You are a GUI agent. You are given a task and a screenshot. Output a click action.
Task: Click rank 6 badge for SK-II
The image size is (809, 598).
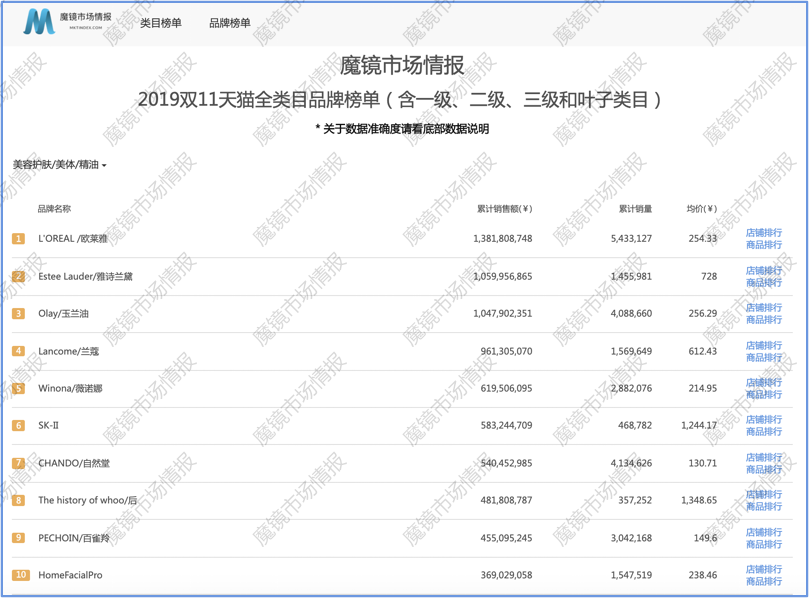(19, 426)
